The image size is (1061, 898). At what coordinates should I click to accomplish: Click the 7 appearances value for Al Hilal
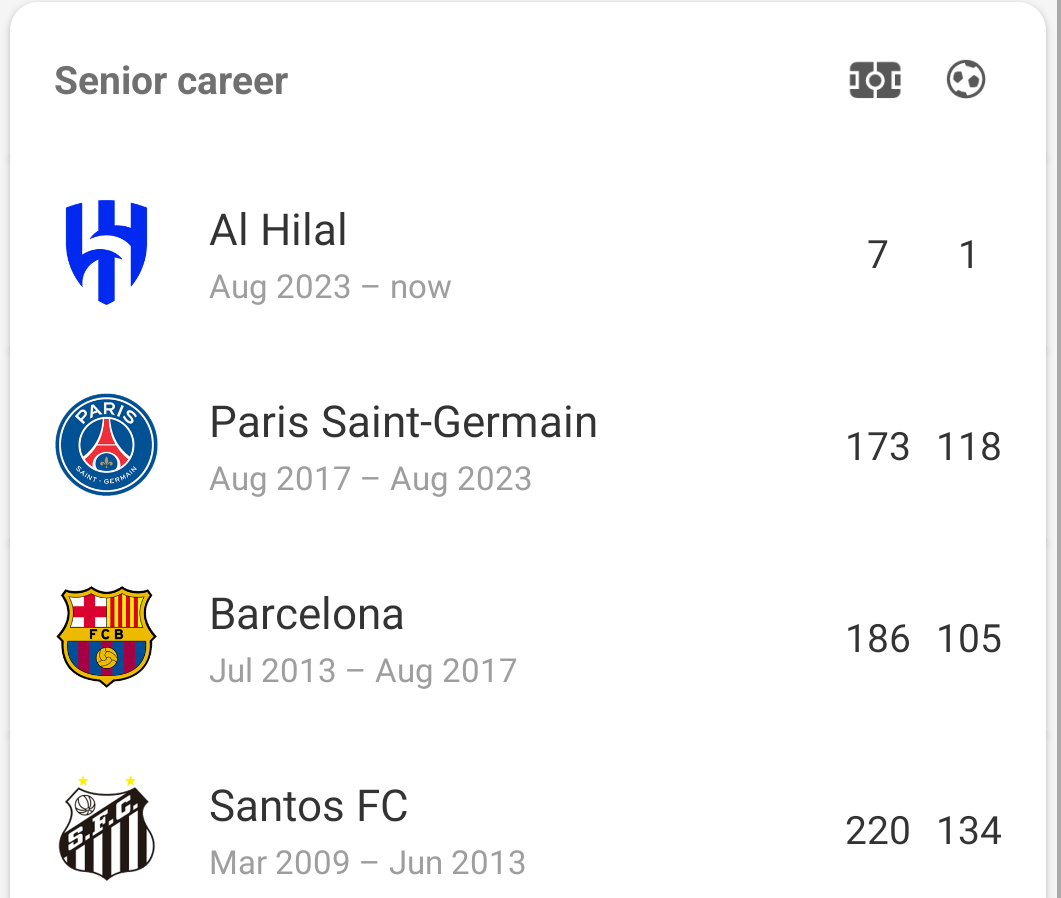tap(878, 254)
